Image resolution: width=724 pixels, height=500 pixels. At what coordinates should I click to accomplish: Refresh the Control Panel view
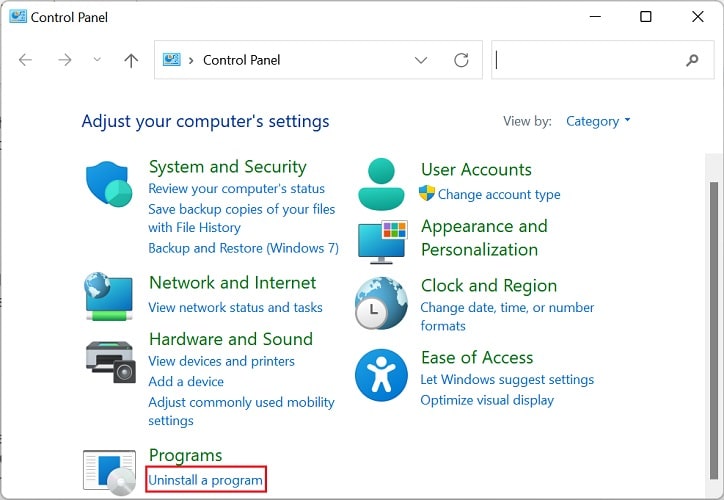coord(461,60)
